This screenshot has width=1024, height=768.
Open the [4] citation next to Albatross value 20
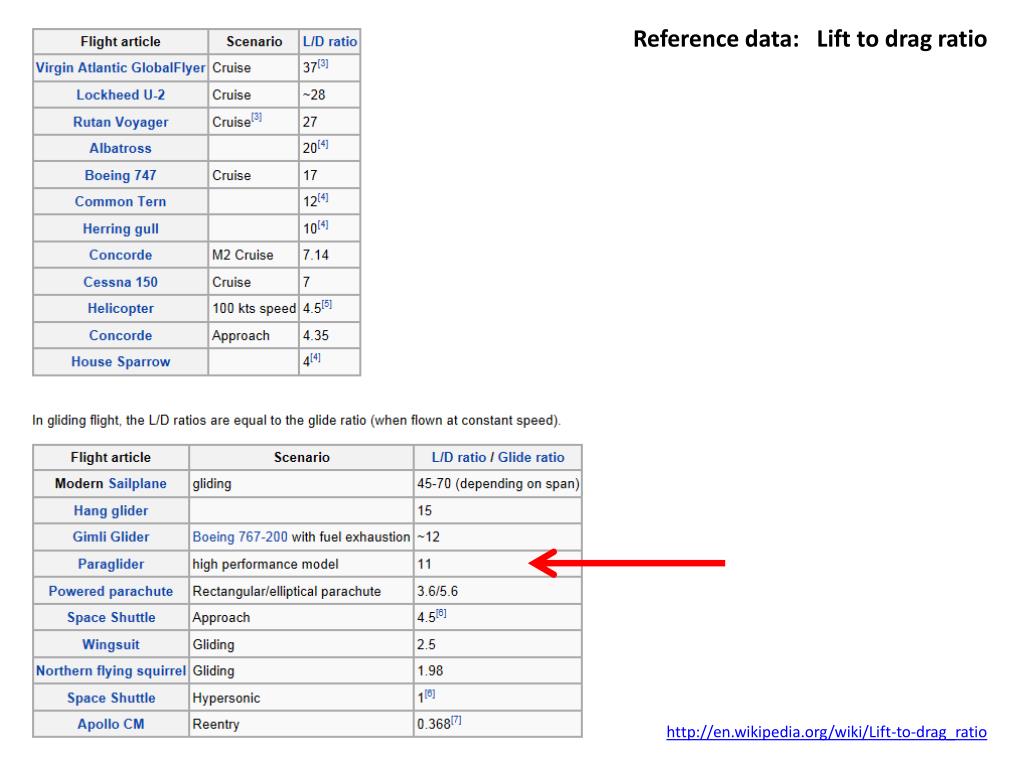pos(323,144)
